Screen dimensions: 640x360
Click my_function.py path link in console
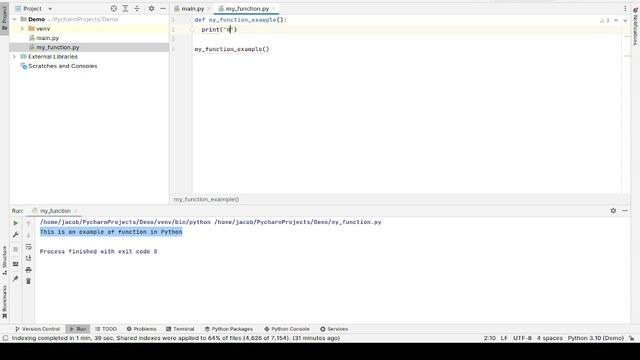tap(298, 222)
